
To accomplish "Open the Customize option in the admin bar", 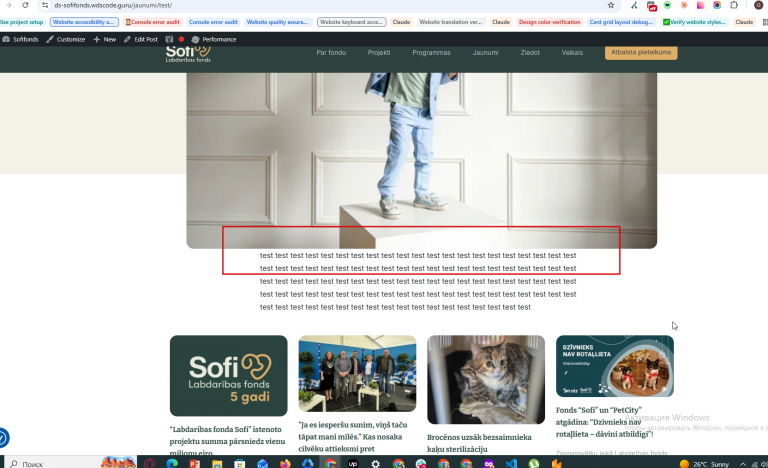I will pos(66,39).
